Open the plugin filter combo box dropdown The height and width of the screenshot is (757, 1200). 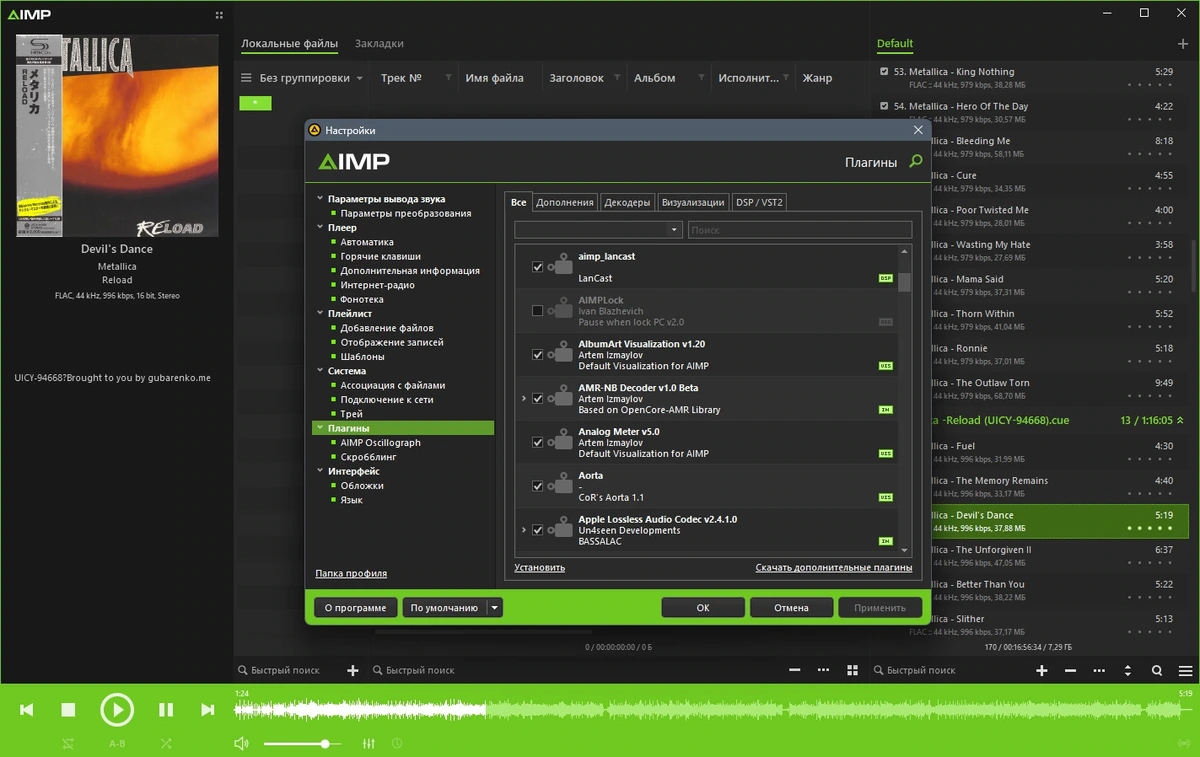coord(598,230)
